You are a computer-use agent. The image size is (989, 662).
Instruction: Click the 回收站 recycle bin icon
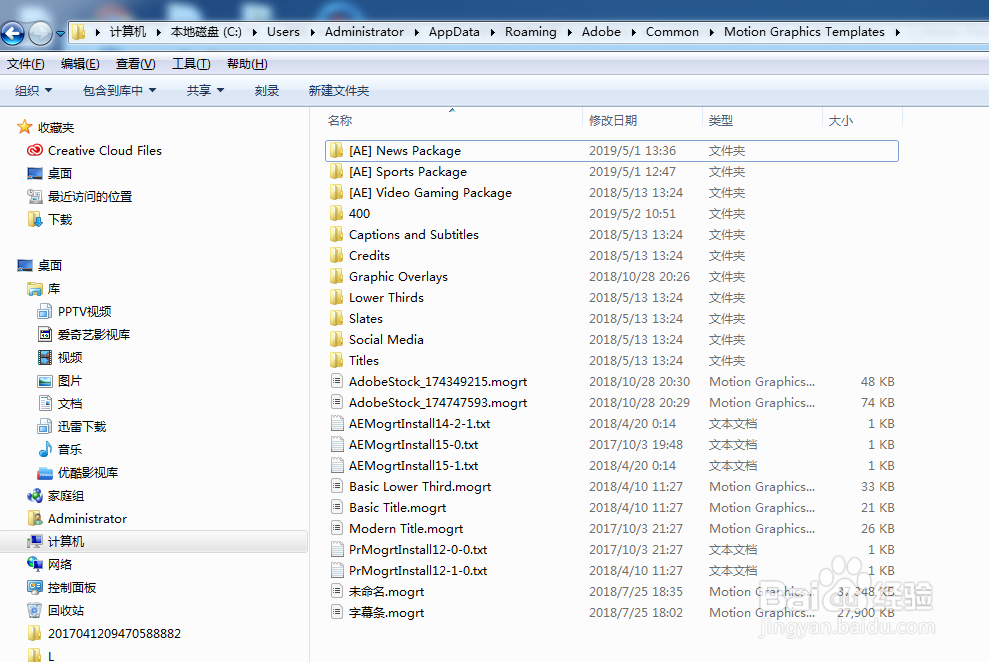click(35, 610)
